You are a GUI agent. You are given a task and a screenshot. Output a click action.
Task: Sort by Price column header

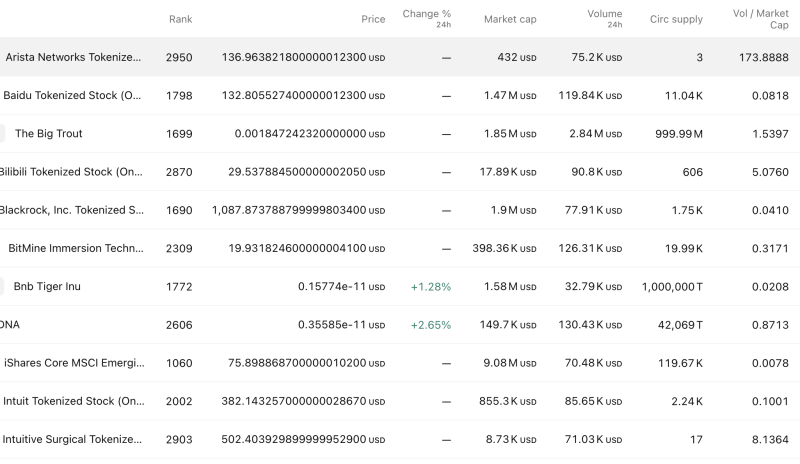coord(373,19)
